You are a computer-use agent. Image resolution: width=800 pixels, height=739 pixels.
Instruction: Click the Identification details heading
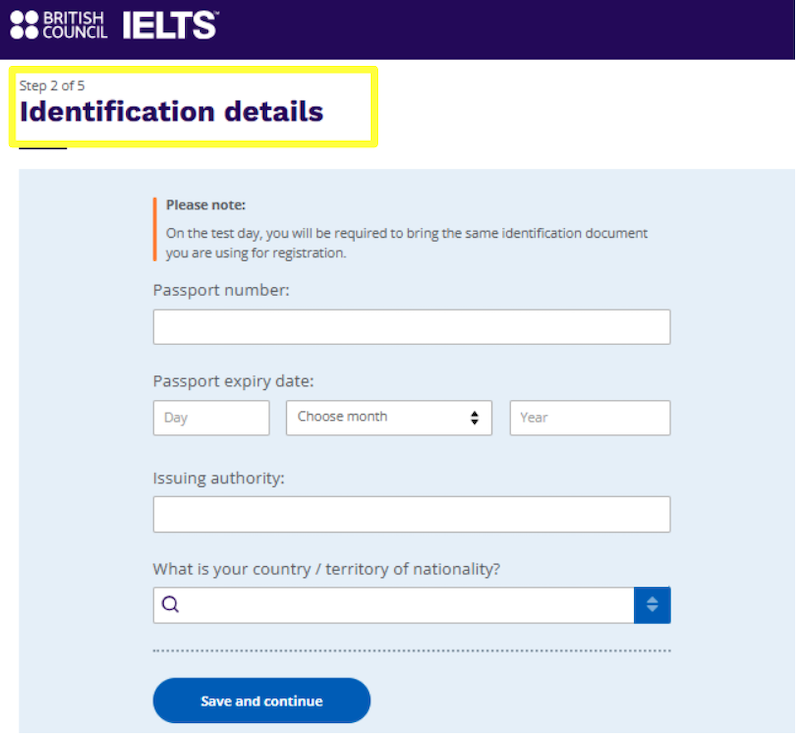171,112
